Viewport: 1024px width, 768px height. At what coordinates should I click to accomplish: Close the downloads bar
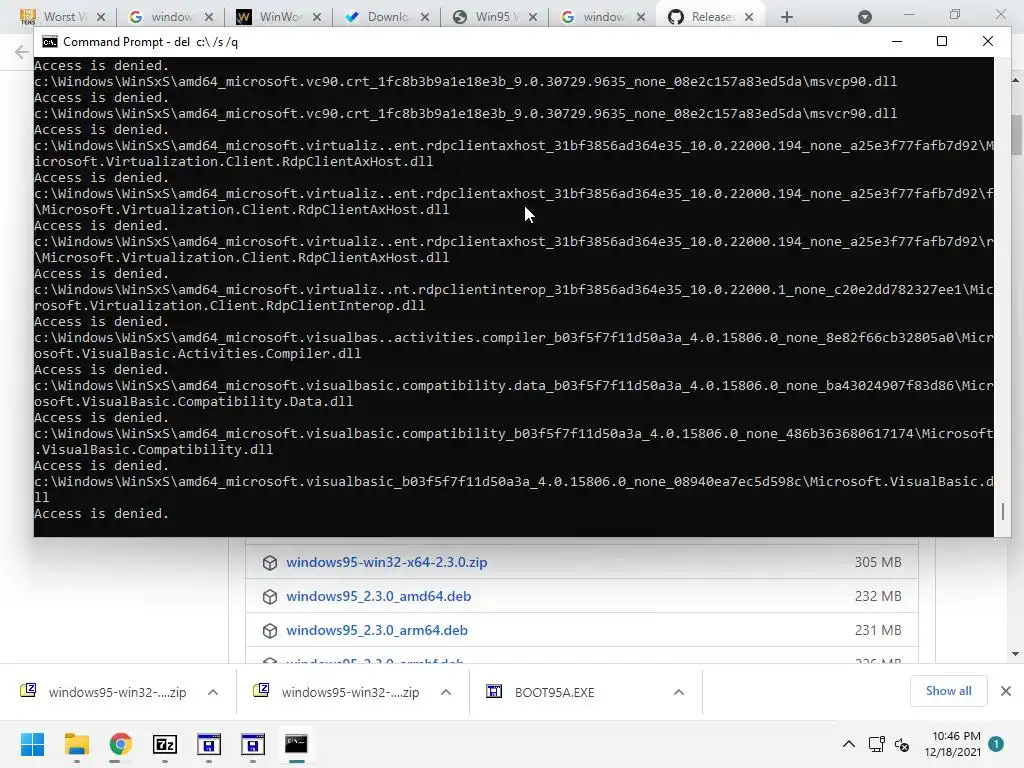[x=1006, y=691]
